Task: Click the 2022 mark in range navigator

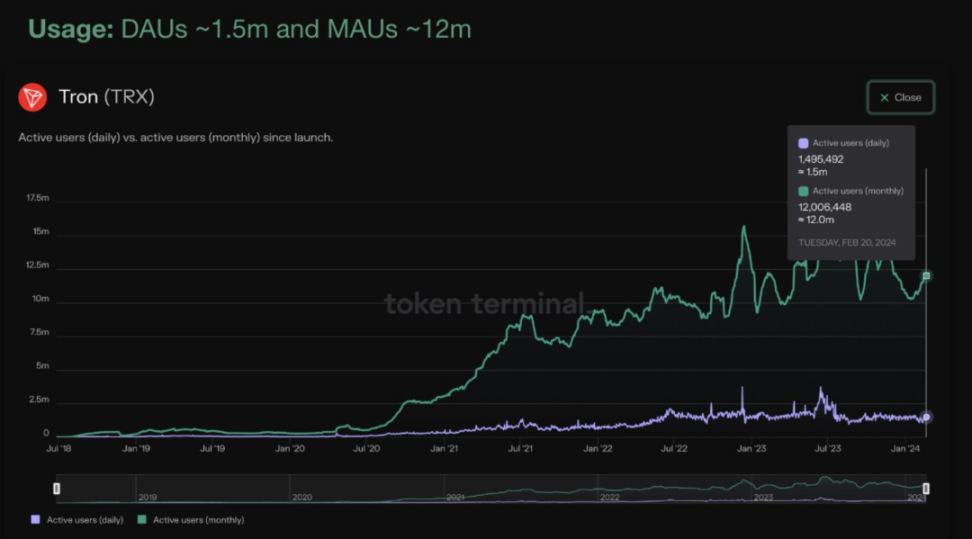Action: point(609,497)
